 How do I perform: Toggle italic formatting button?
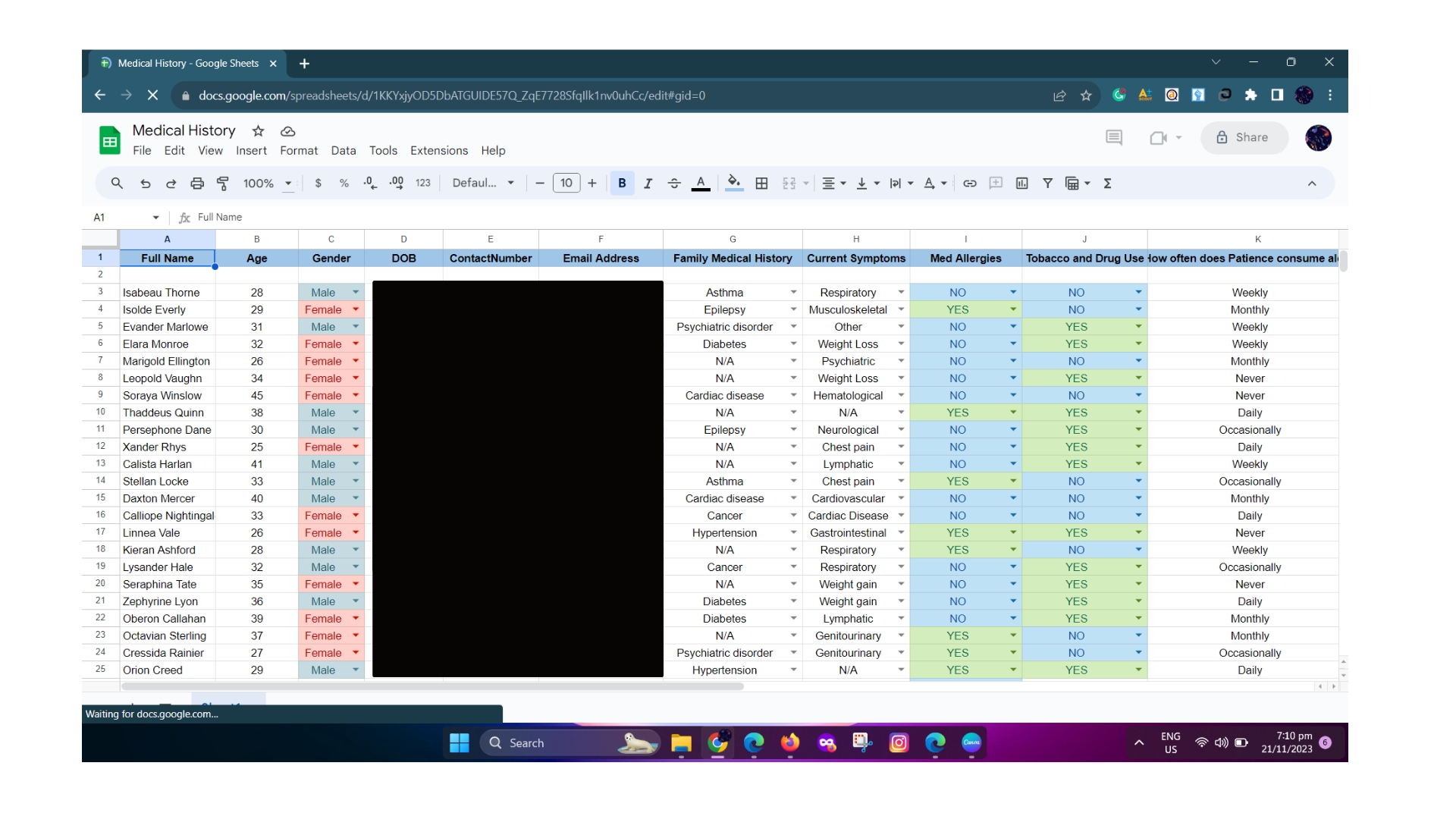[648, 184]
